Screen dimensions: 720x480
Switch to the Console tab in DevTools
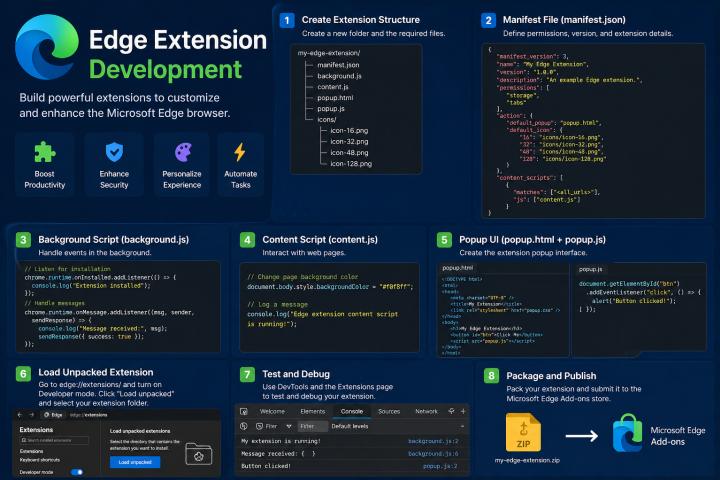(x=352, y=411)
